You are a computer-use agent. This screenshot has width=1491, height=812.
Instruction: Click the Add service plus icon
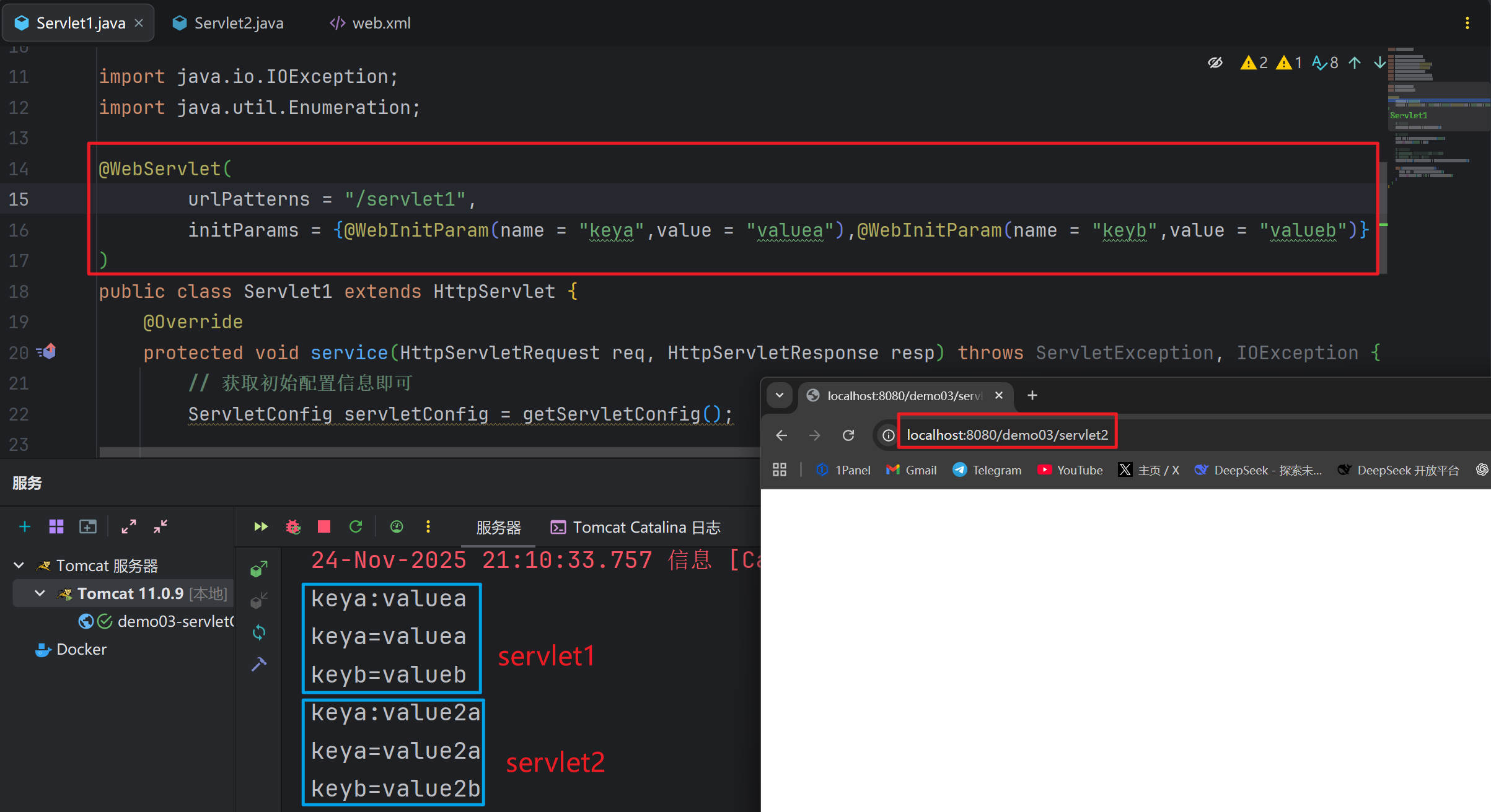pos(25,527)
